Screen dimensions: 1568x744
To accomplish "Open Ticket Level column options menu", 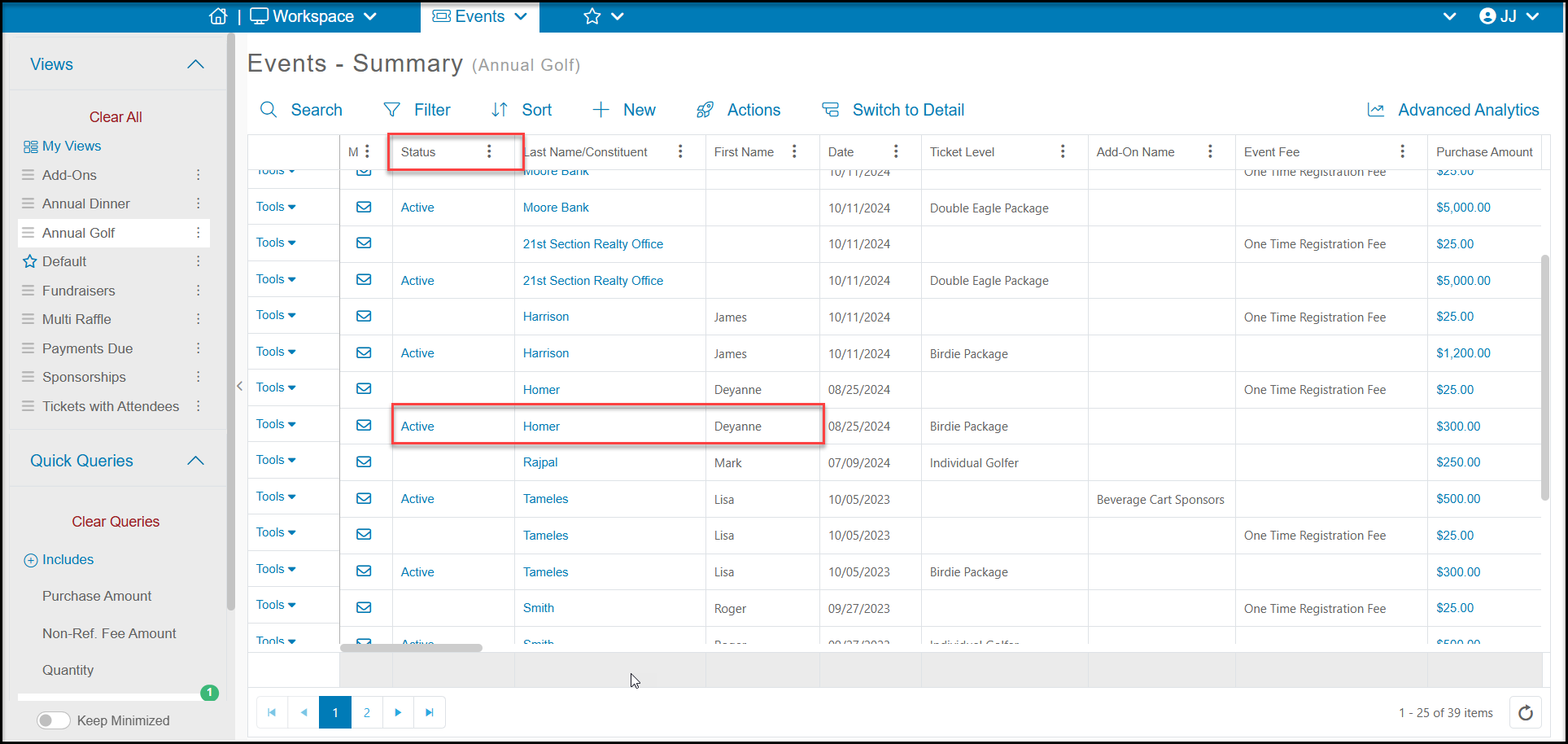I will 1063,151.
